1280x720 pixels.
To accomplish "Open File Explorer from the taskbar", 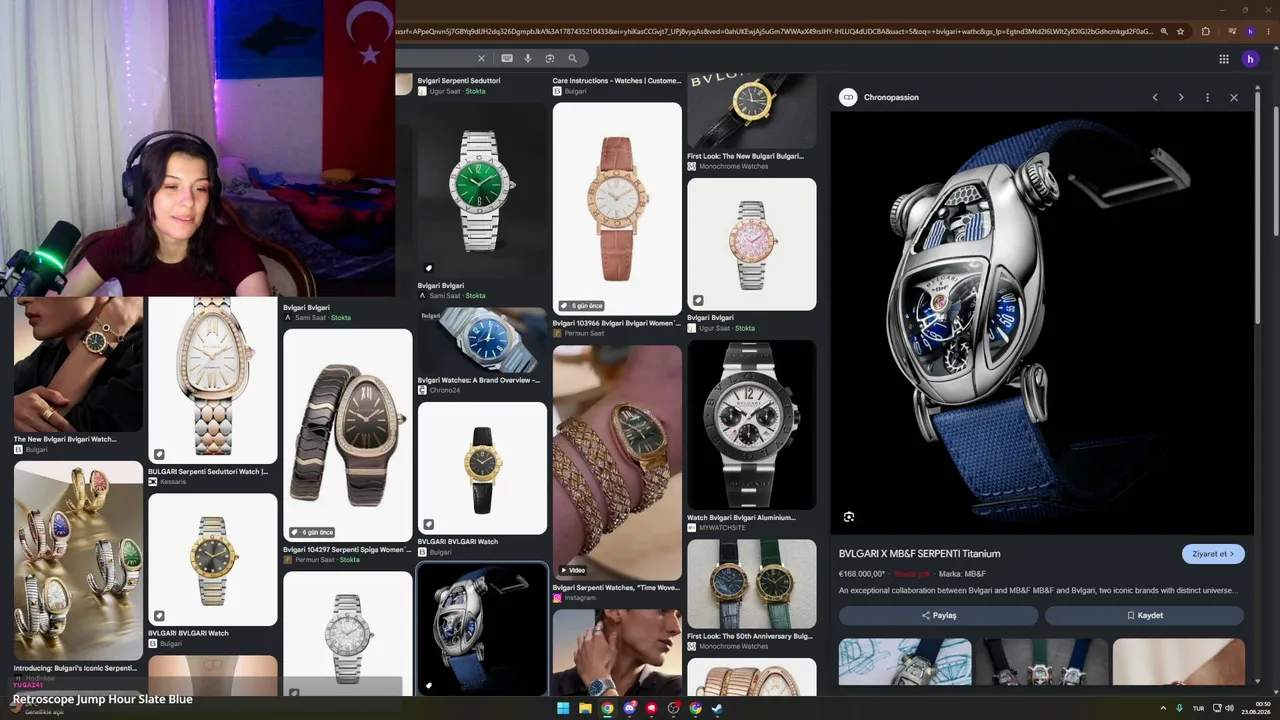I will click(585, 708).
